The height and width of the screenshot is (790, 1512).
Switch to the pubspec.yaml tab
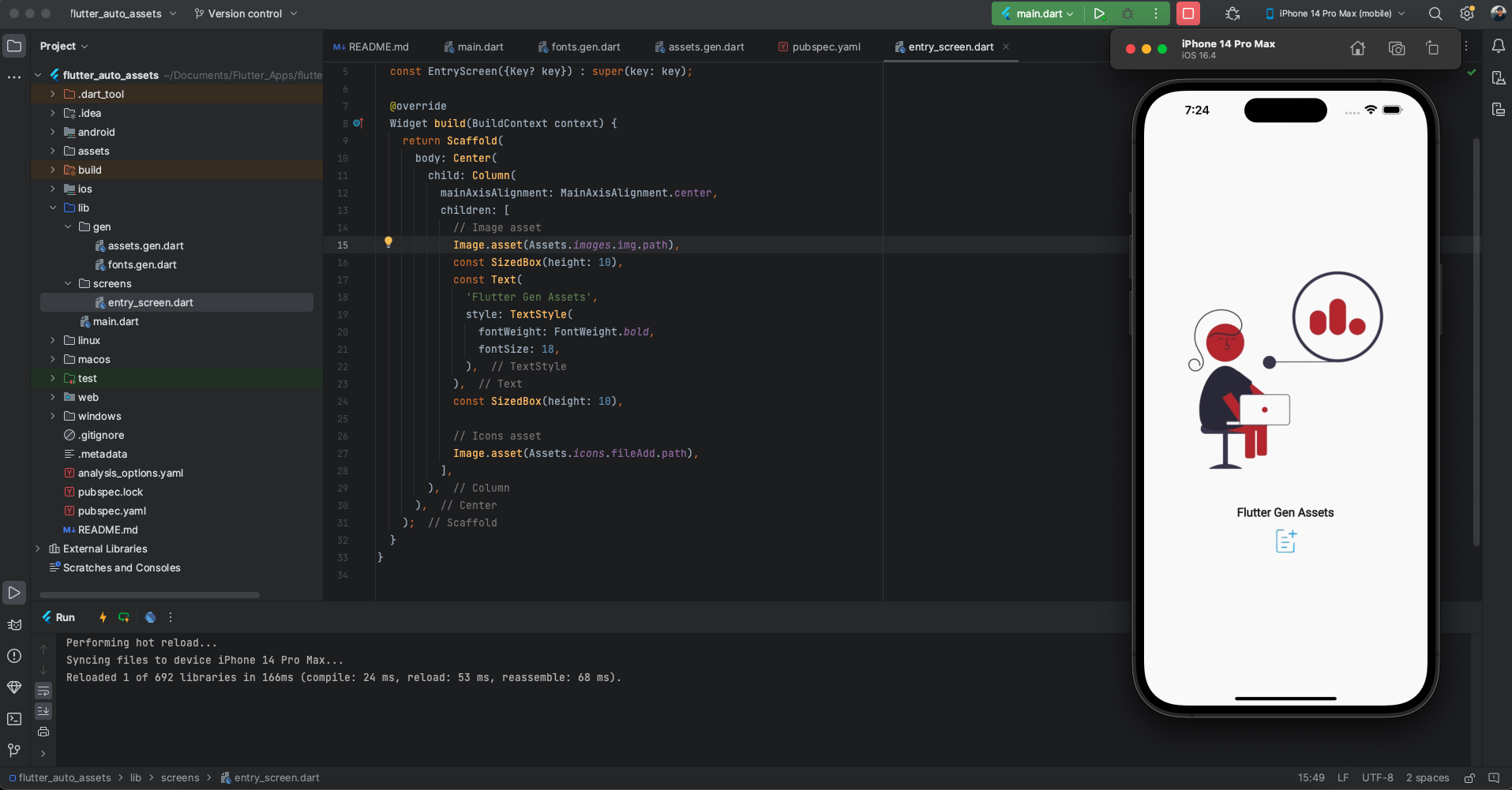click(826, 47)
